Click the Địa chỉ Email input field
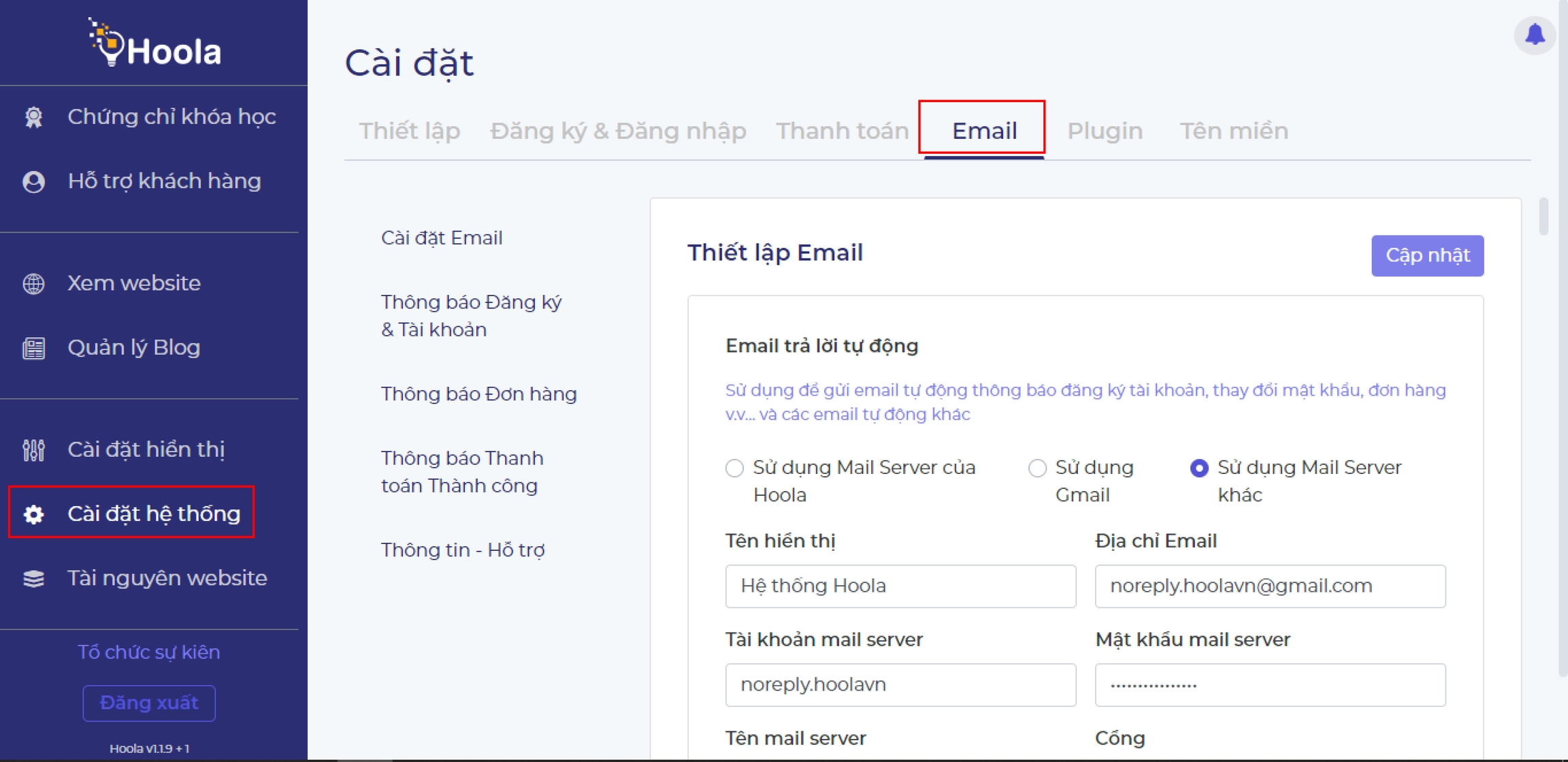The height and width of the screenshot is (762, 1568). (x=1269, y=586)
